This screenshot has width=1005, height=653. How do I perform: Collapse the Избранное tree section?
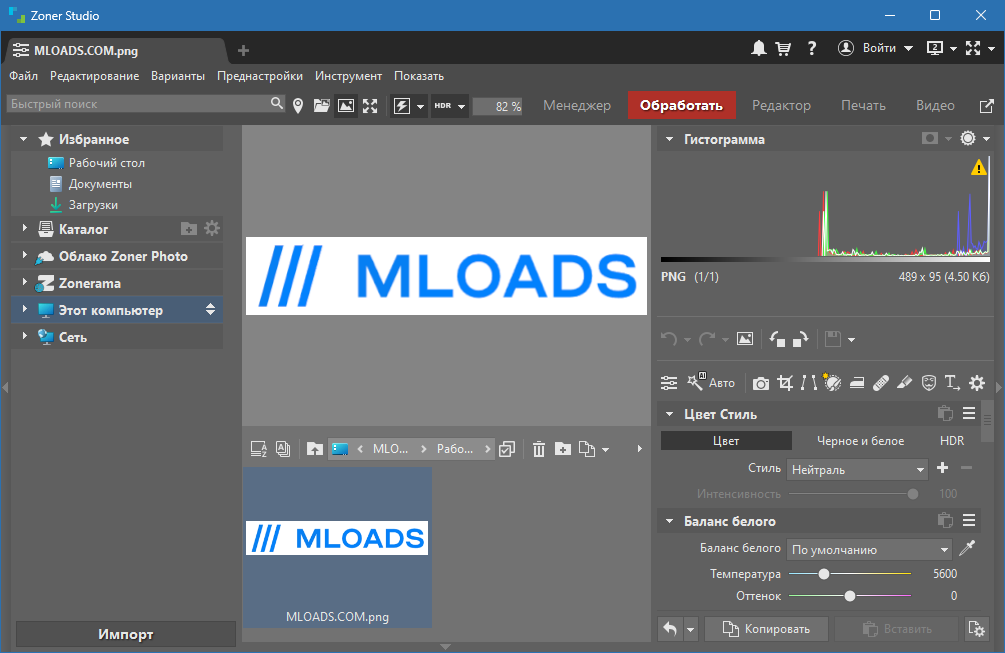24,139
